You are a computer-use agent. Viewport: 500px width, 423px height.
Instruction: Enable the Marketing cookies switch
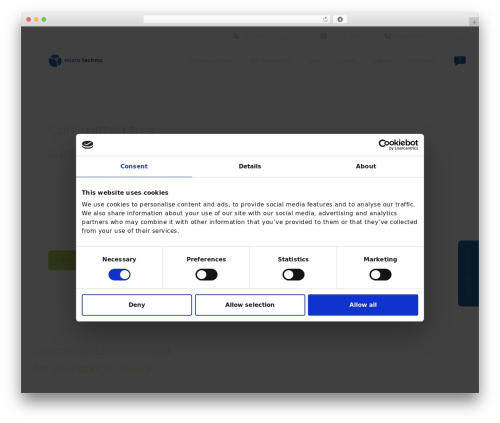pyautogui.click(x=380, y=275)
